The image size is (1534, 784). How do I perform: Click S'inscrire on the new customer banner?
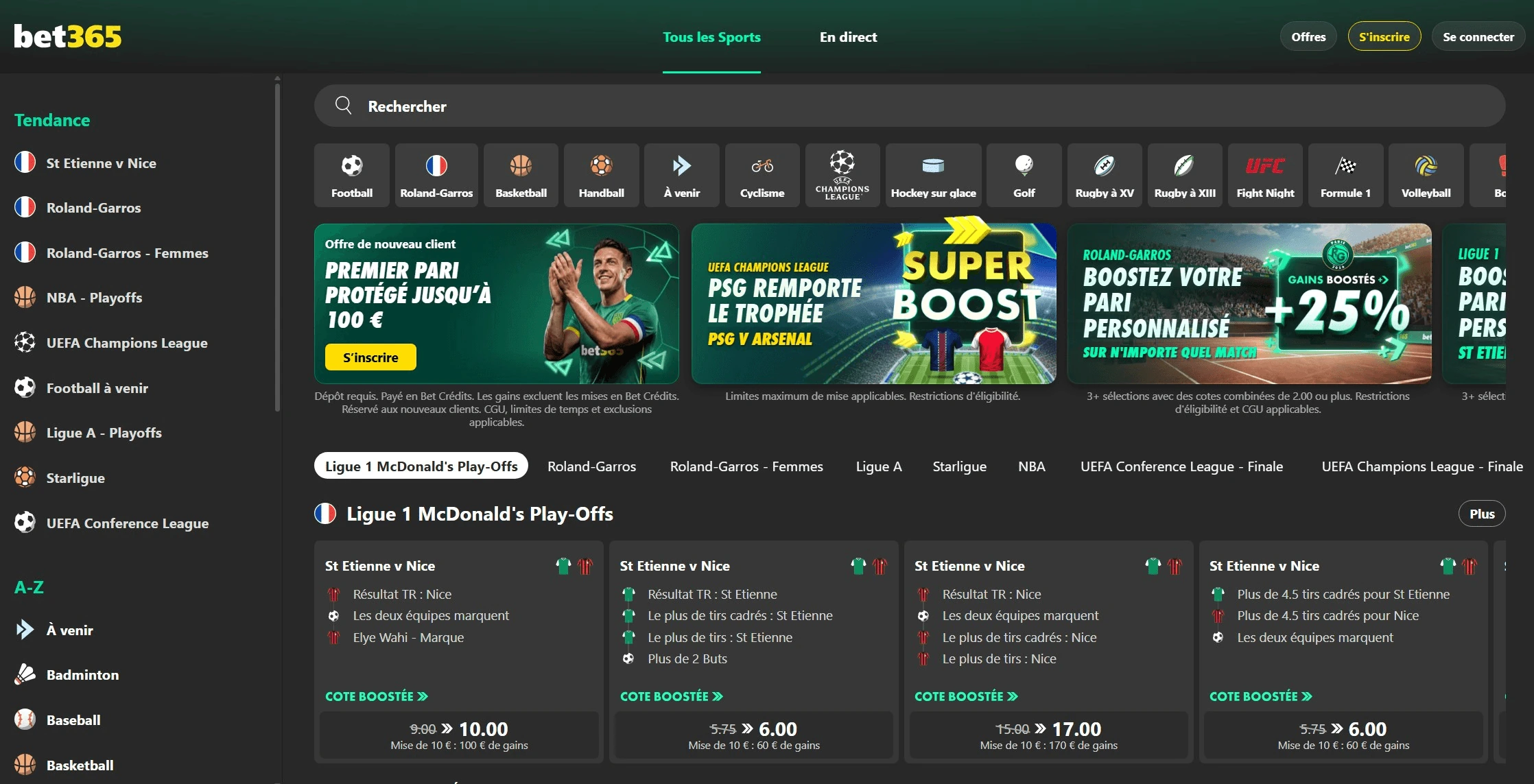tap(370, 357)
